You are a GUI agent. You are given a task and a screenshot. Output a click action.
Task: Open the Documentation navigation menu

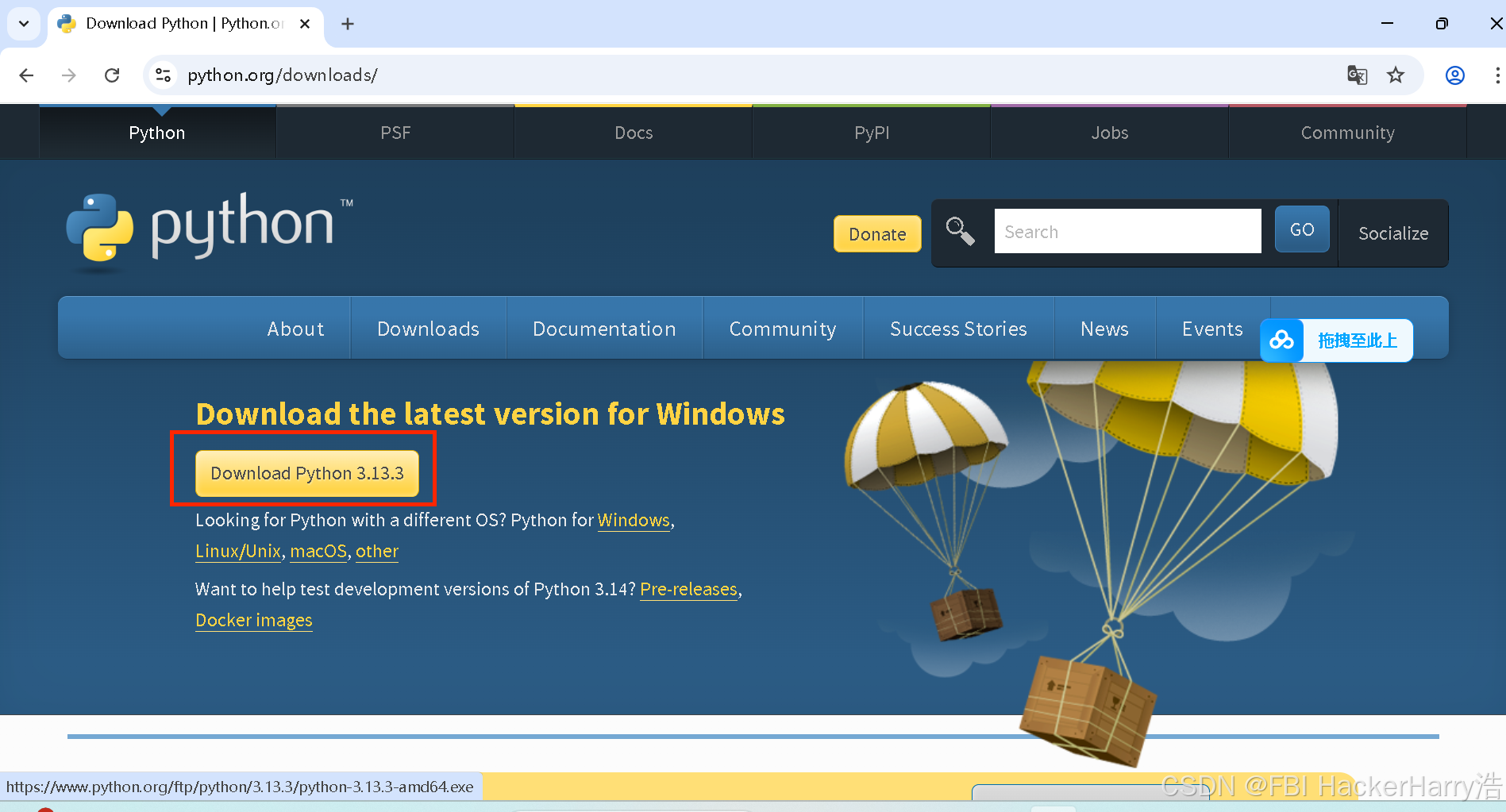tap(604, 329)
